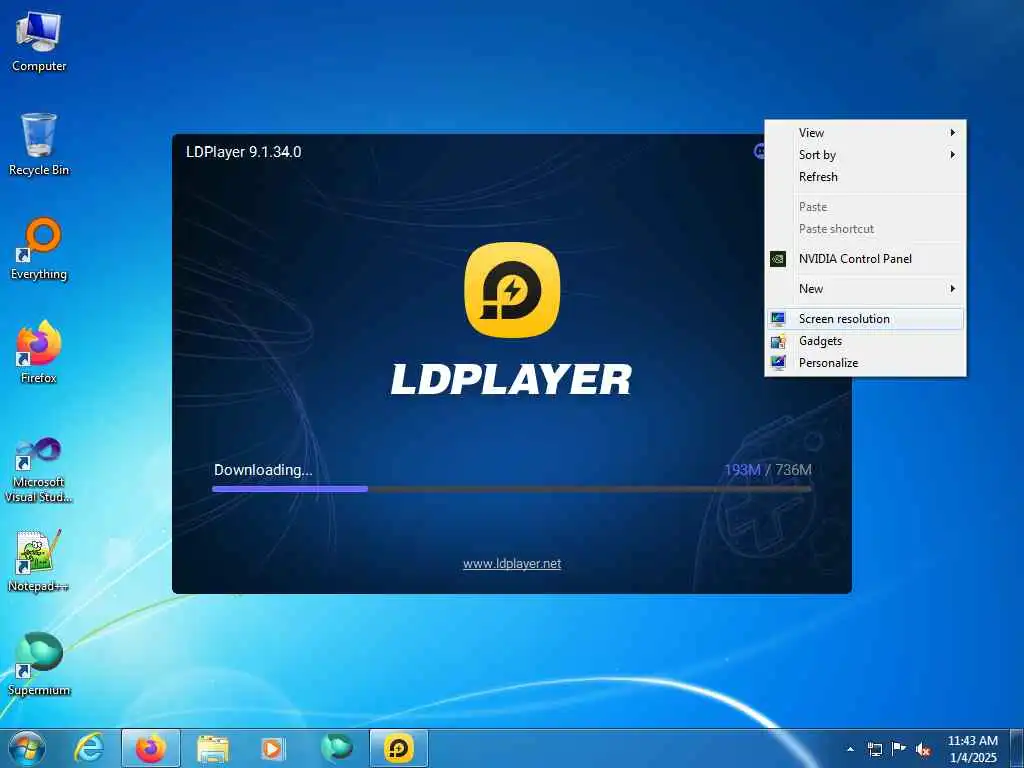Click the Gadgets menu icon
The height and width of the screenshot is (768, 1024).
coord(778,341)
